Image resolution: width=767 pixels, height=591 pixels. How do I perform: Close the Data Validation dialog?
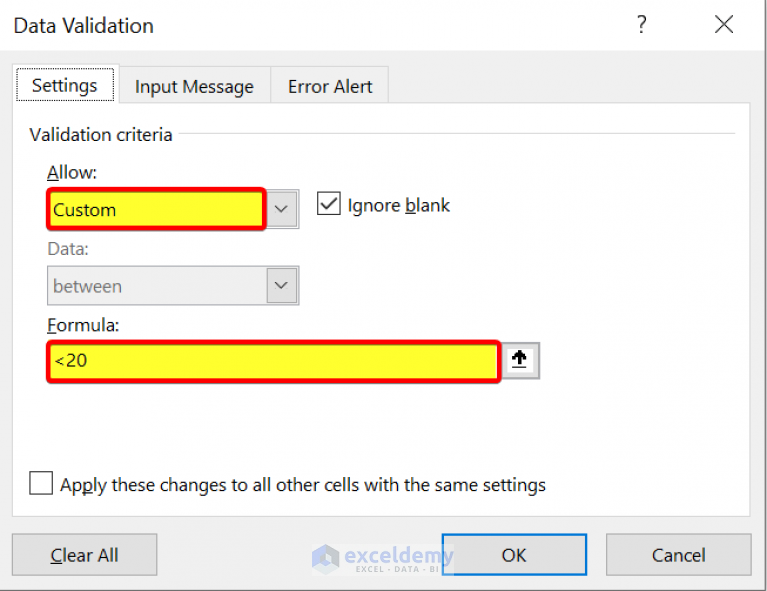tap(724, 24)
